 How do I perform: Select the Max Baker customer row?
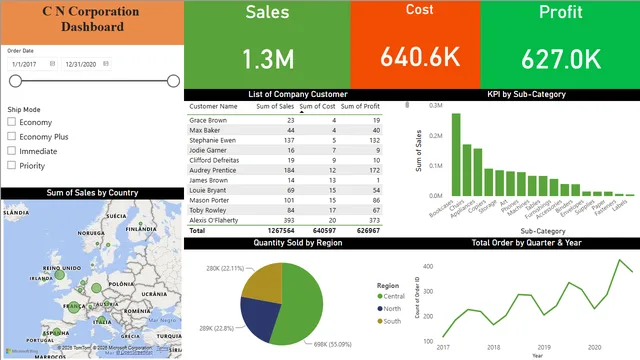[284, 130]
